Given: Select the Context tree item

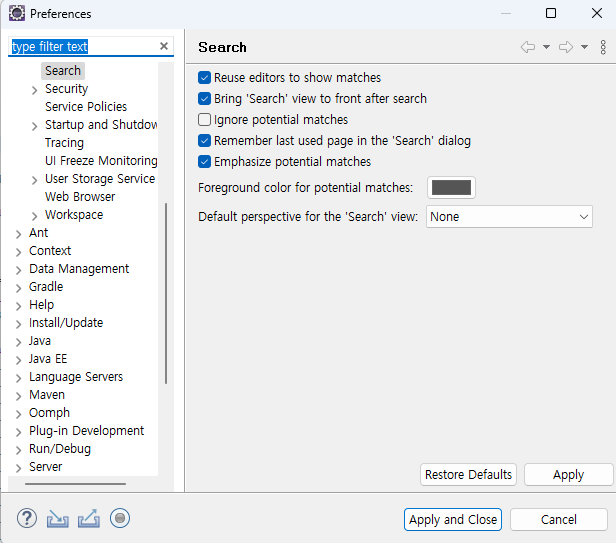Looking at the screenshot, I should tap(50, 251).
